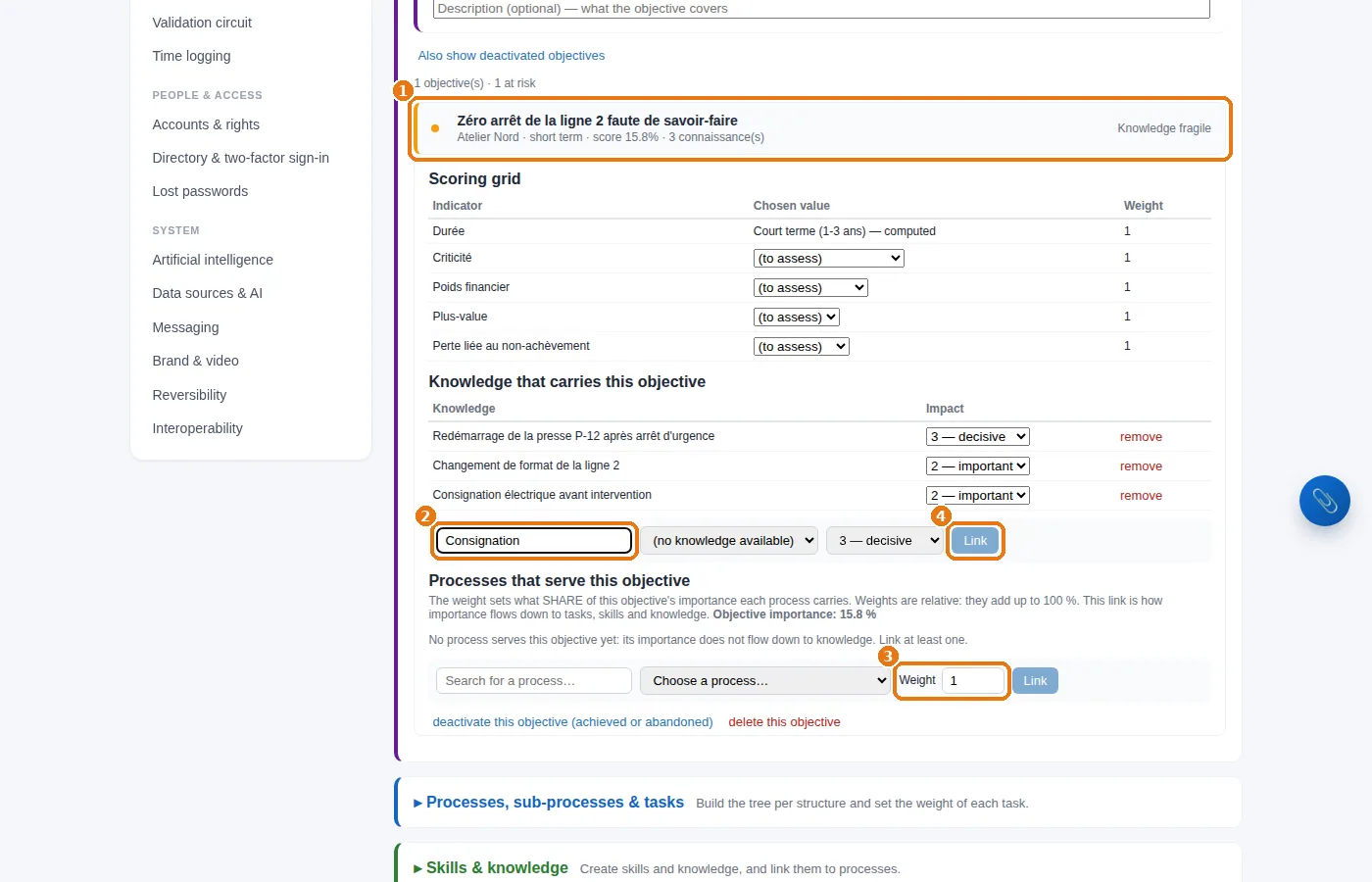Viewport: 1372px width, 882px height.
Task: Expand Skills & knowledge section
Action: pyautogui.click(x=491, y=868)
